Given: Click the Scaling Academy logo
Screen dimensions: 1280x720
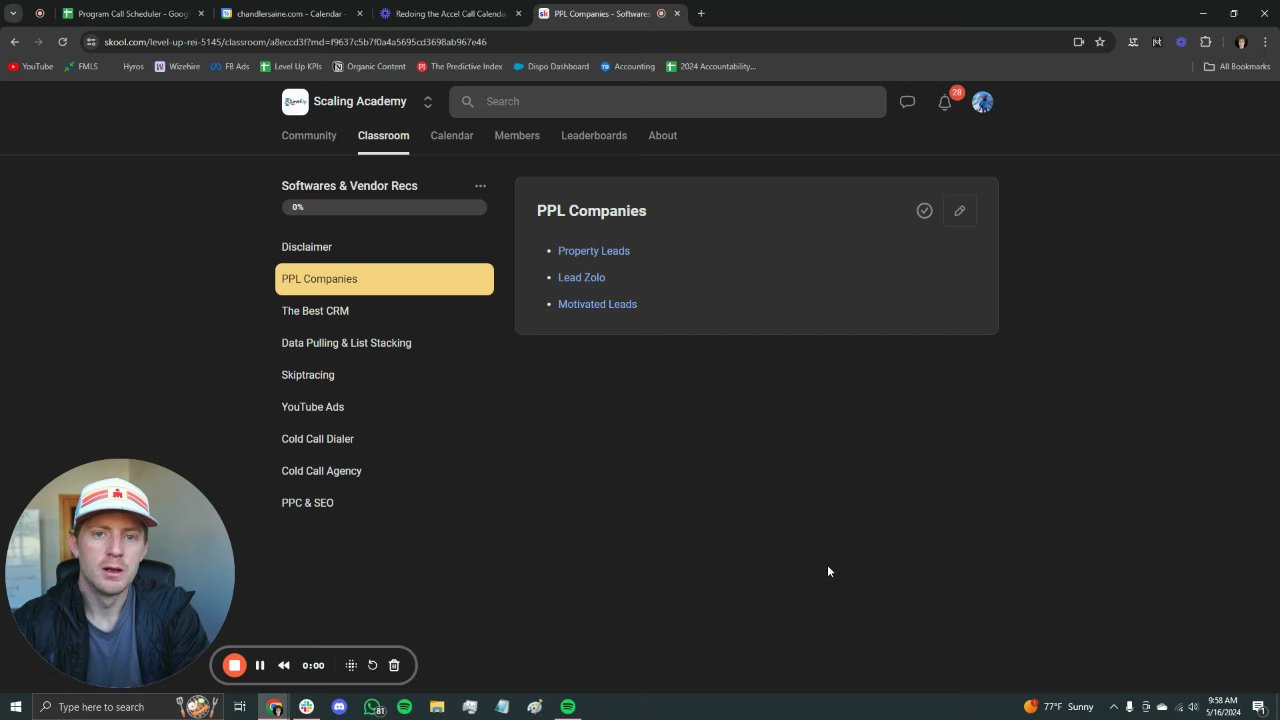Looking at the screenshot, I should (295, 102).
